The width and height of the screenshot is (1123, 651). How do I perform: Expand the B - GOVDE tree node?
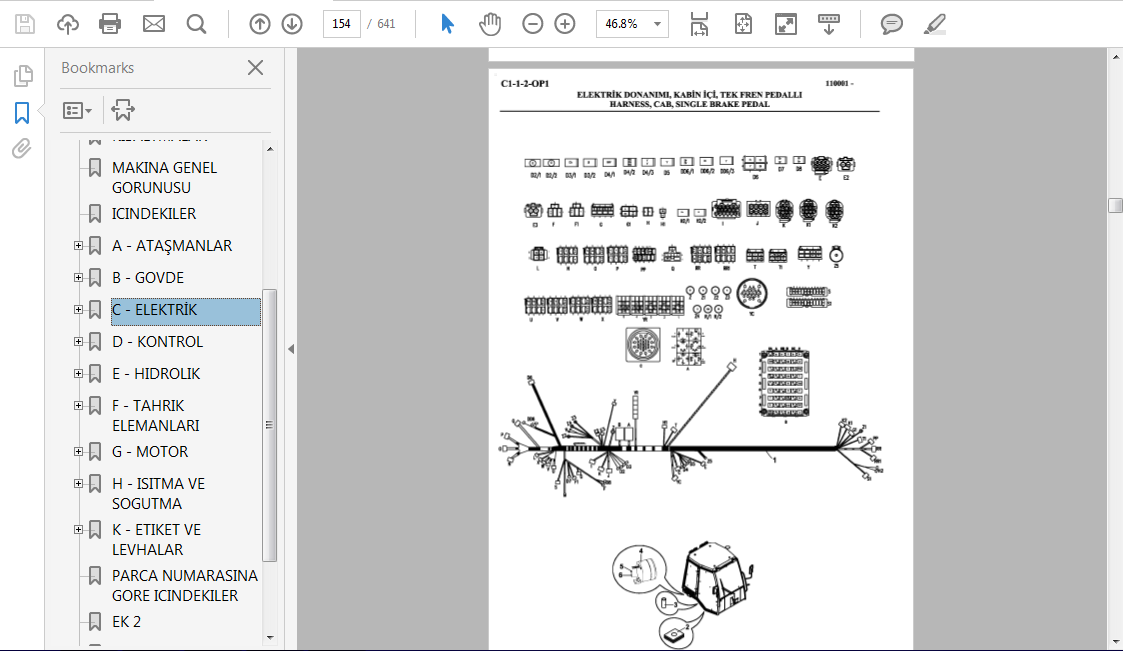point(79,278)
